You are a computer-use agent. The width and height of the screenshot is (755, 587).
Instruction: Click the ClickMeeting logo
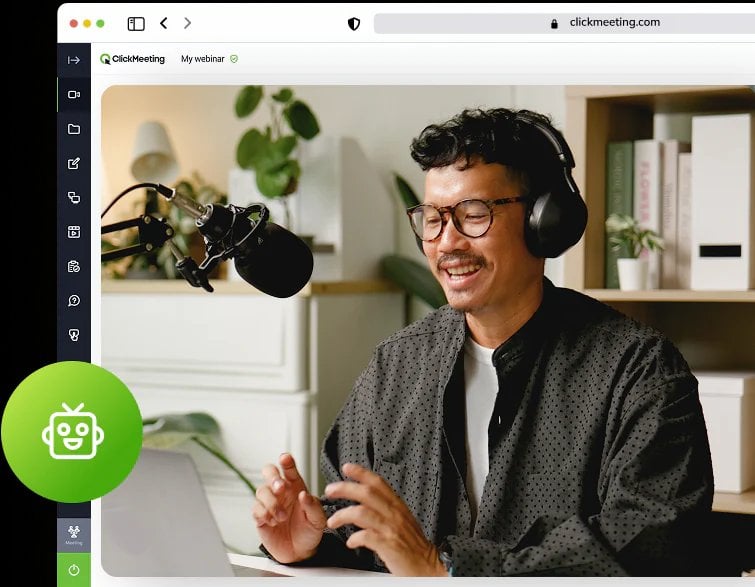[x=132, y=59]
